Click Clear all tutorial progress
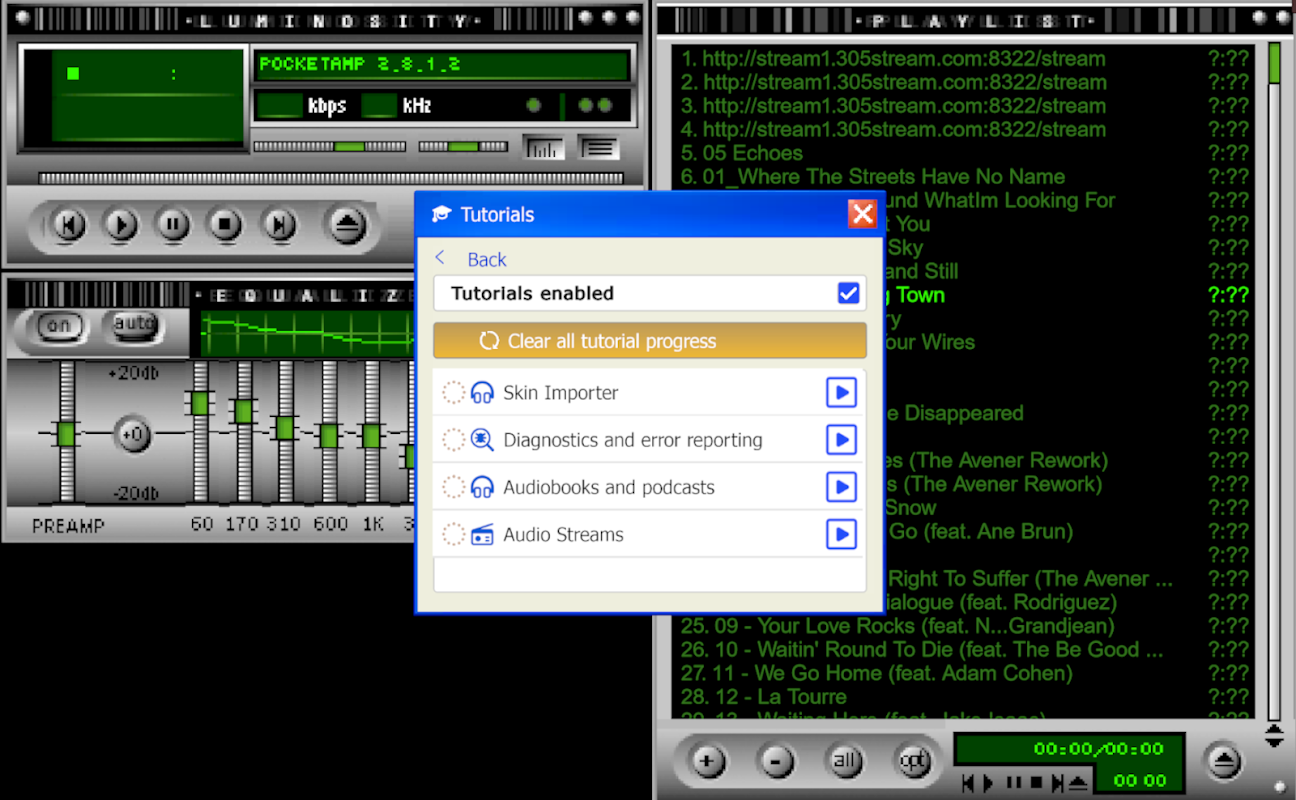Image resolution: width=1296 pixels, height=800 pixels. coord(650,341)
